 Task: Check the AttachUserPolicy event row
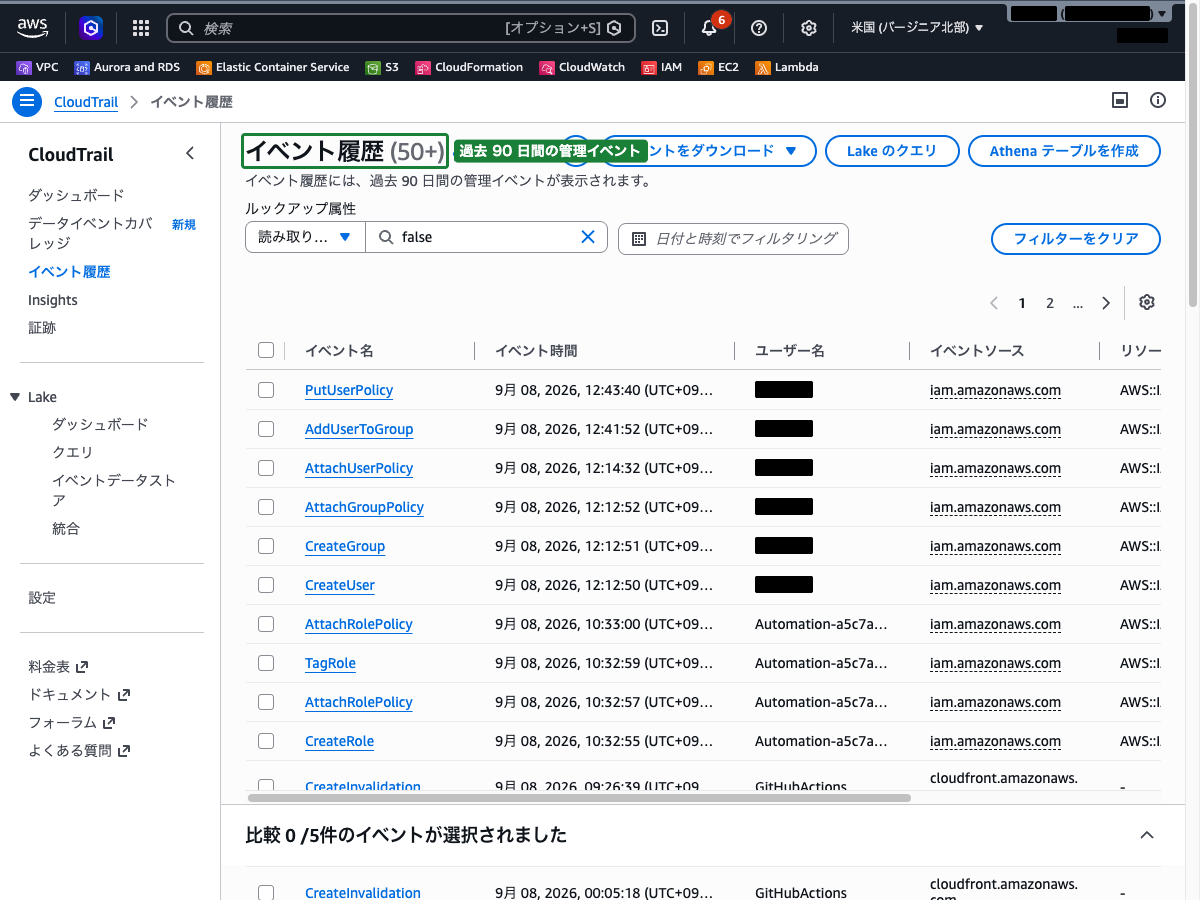click(266, 468)
